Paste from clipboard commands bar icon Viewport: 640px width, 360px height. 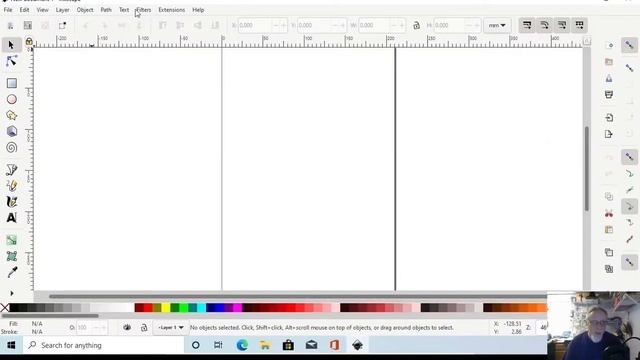pos(609,229)
